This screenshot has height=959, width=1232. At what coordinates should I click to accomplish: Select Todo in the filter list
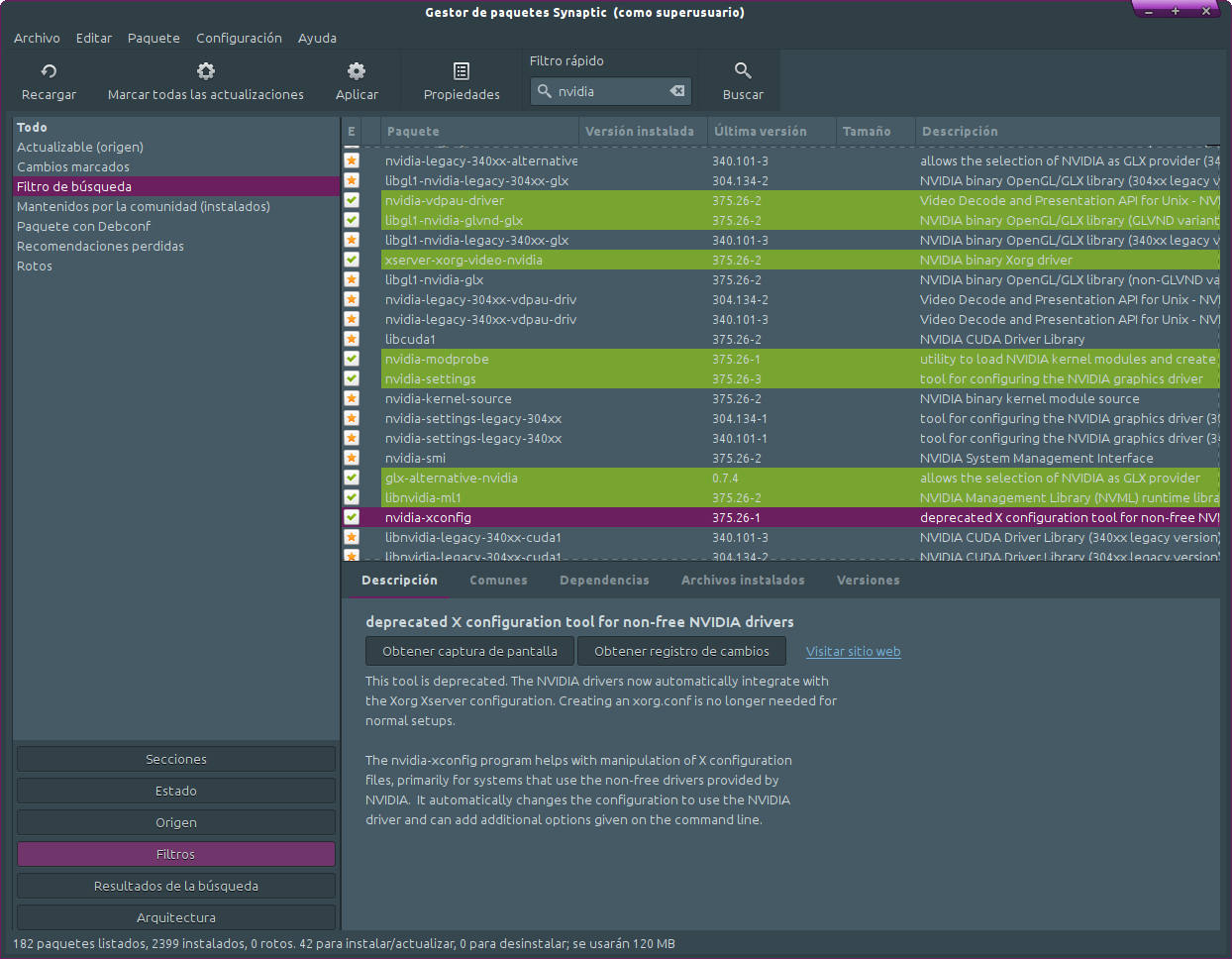tap(176, 127)
